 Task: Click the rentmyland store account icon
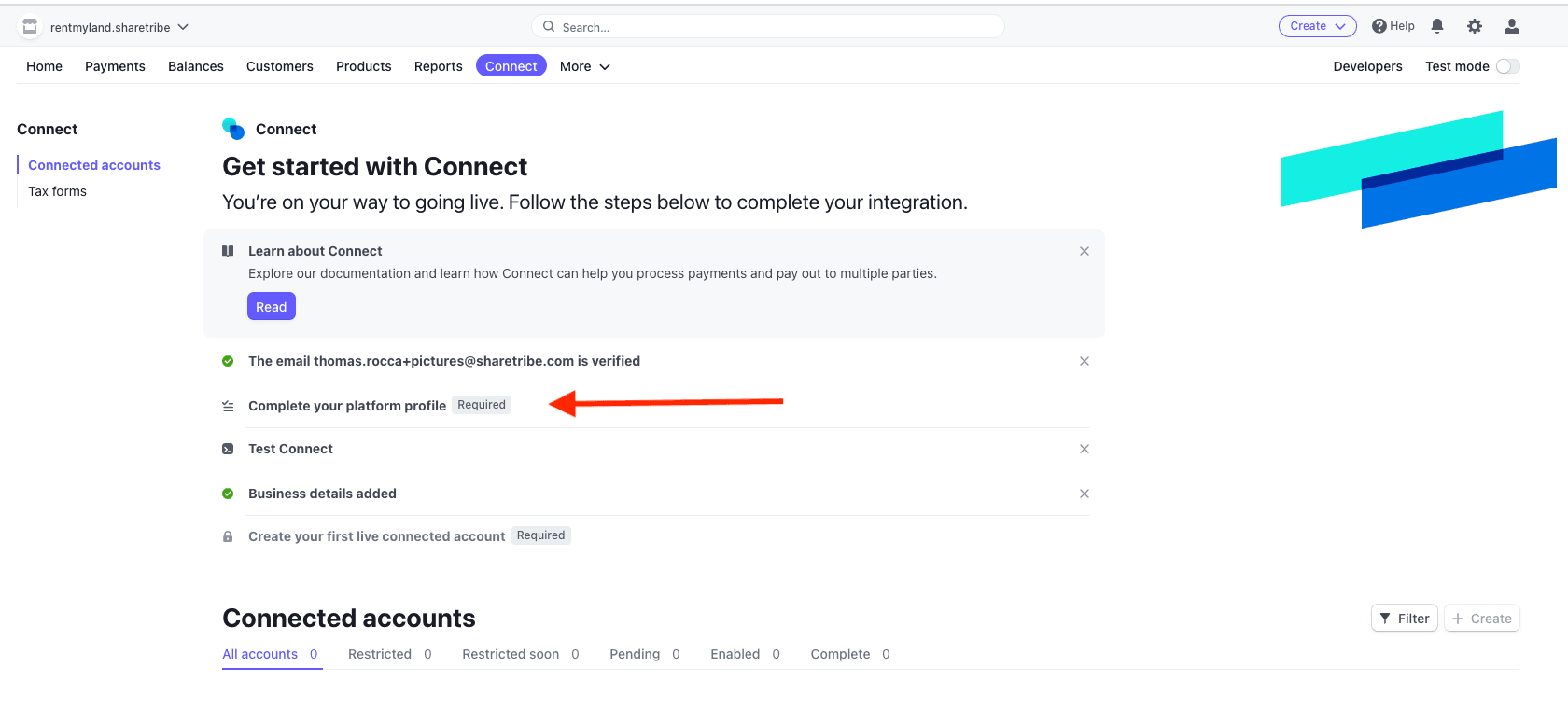pyautogui.click(x=30, y=27)
